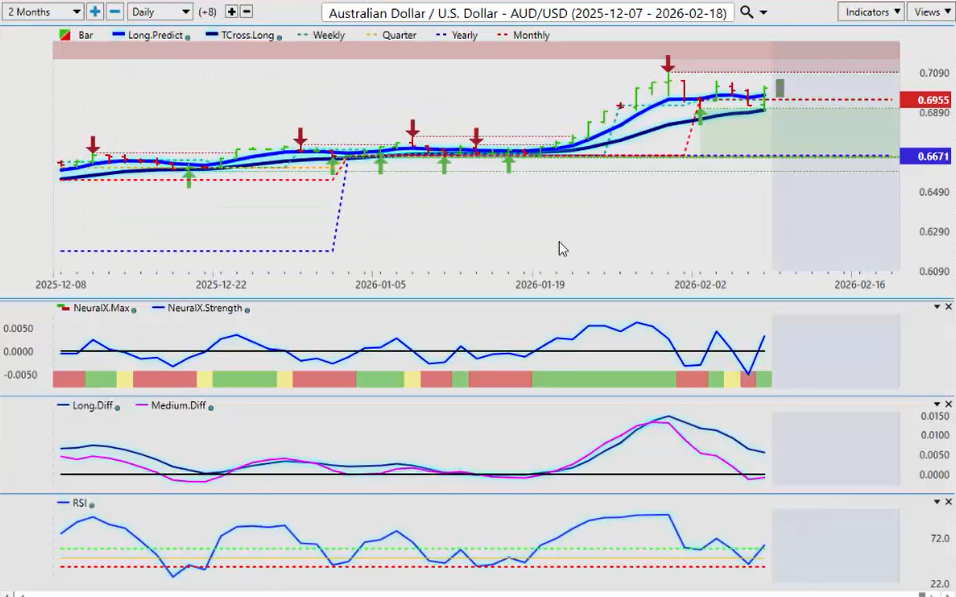Screen dimensions: 956x597
Task: Close the RSI indicator panel
Action: (x=948, y=502)
